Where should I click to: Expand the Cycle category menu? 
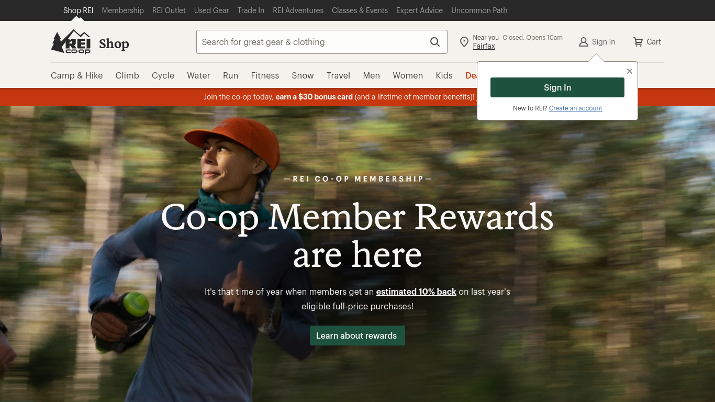pos(163,76)
